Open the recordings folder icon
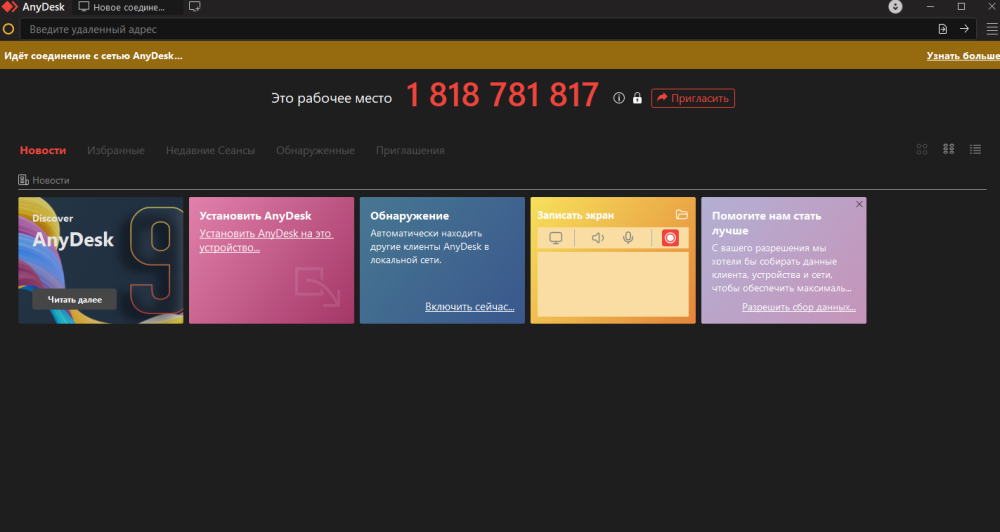This screenshot has width=1000, height=532. click(682, 215)
